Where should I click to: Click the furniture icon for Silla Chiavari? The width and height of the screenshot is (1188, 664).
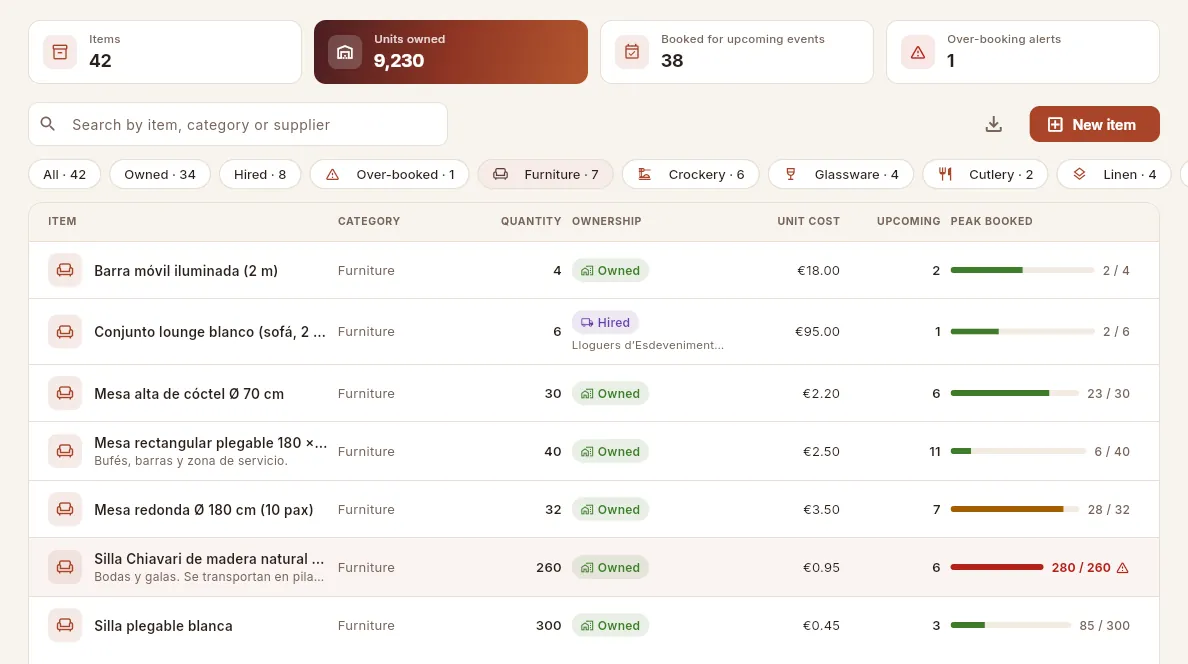(65, 567)
